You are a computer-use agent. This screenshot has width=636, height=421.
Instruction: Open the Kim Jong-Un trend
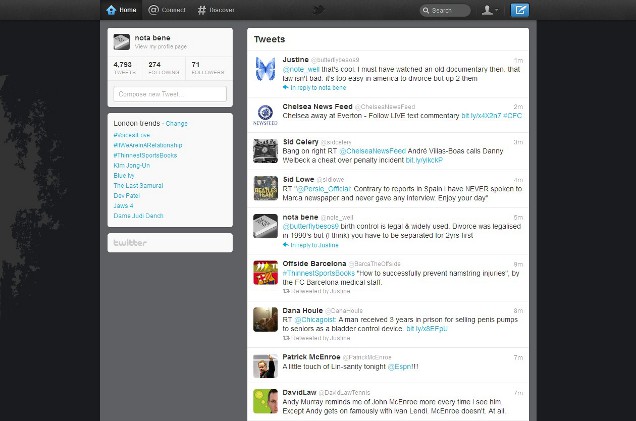pyautogui.click(x=132, y=165)
